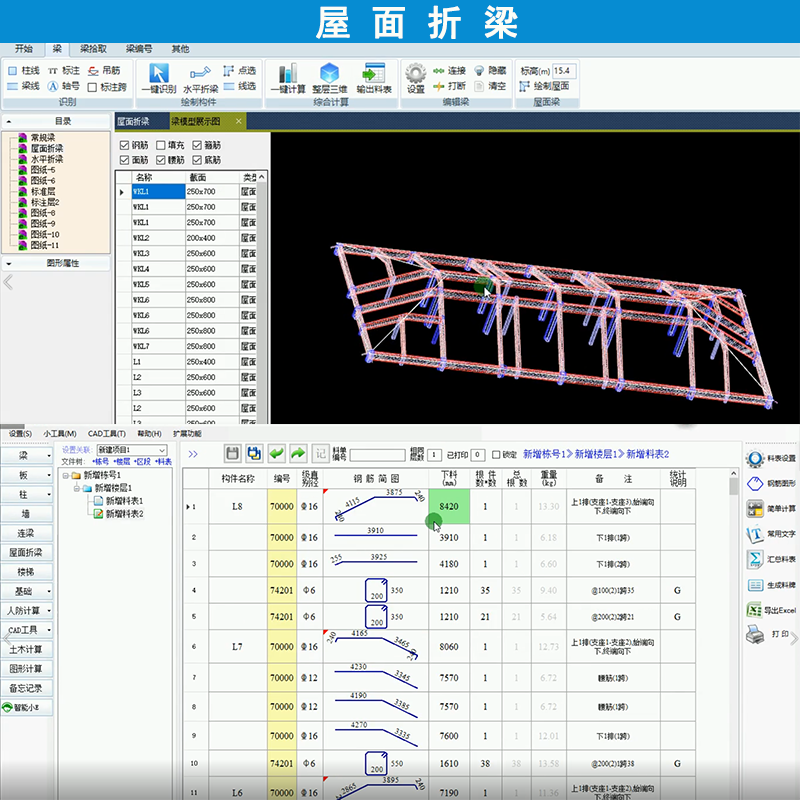Select the 柱线 recognition tool

pos(23,70)
